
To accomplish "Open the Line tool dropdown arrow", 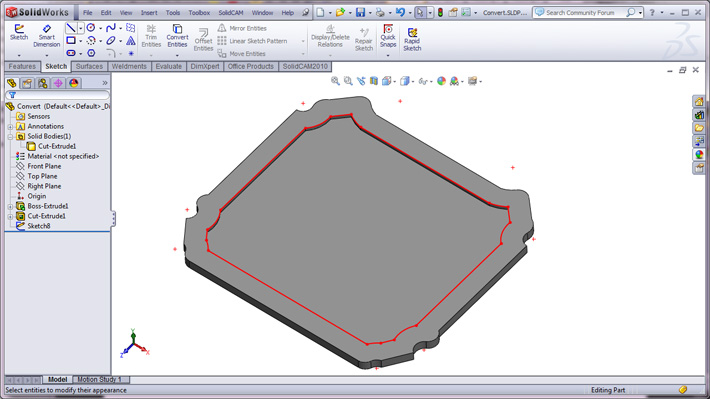I will [x=81, y=28].
